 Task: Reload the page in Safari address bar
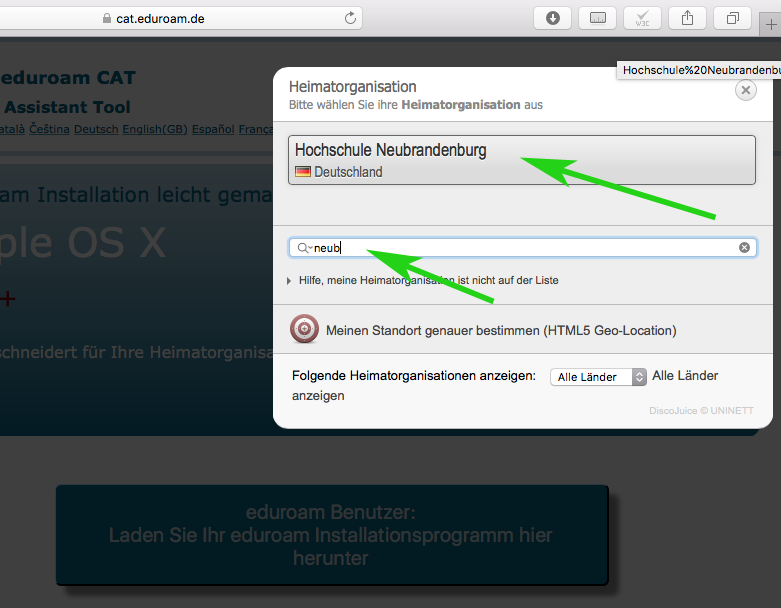[x=350, y=18]
